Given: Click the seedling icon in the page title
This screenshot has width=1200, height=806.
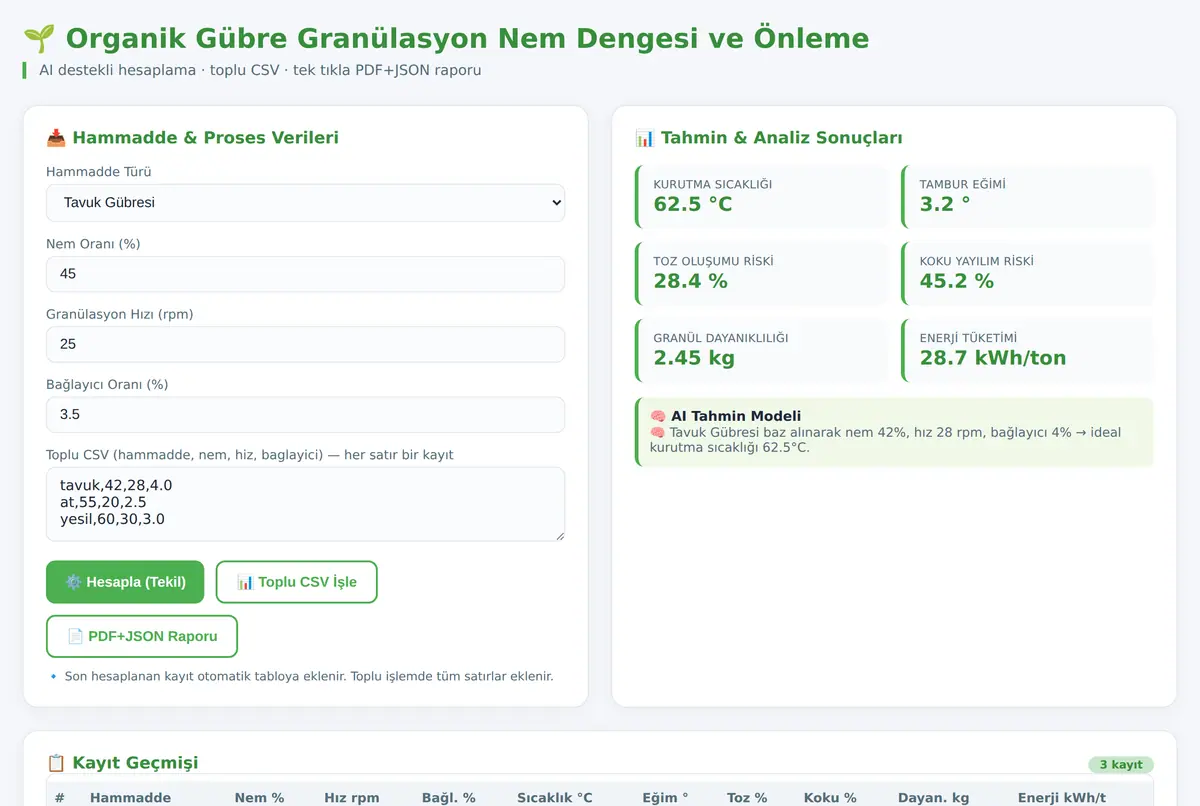Looking at the screenshot, I should point(39,39).
